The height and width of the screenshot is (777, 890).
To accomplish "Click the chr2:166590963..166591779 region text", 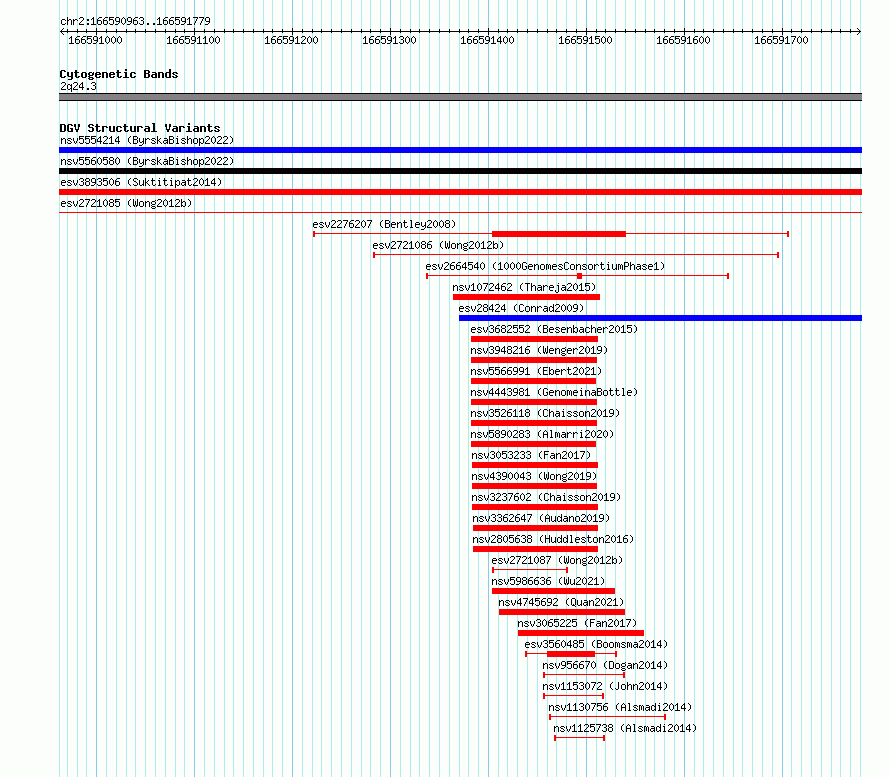I will 135,21.
